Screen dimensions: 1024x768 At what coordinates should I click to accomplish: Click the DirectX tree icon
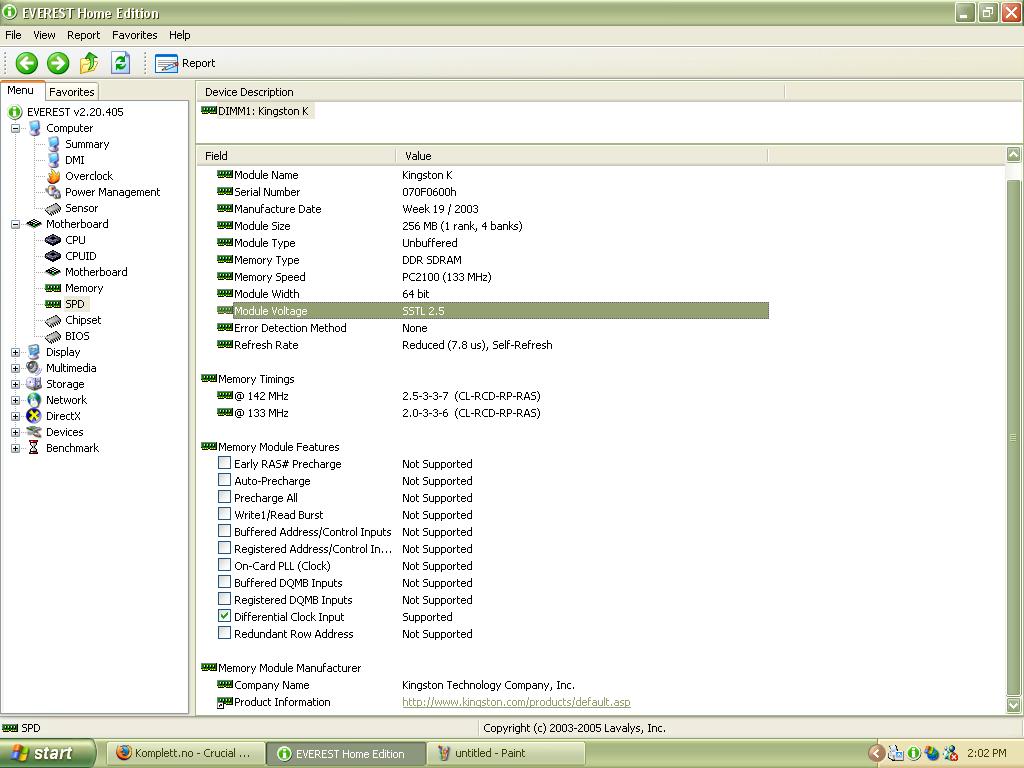(x=34, y=416)
